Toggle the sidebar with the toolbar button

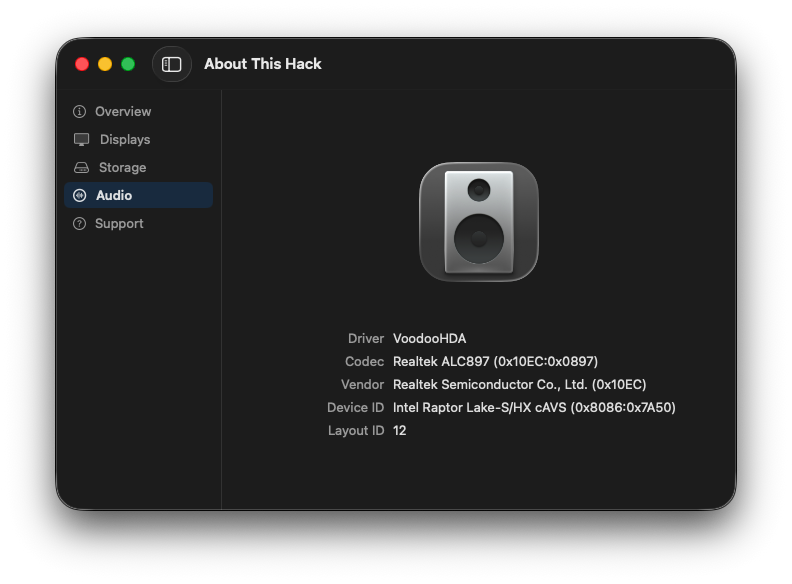coord(172,64)
